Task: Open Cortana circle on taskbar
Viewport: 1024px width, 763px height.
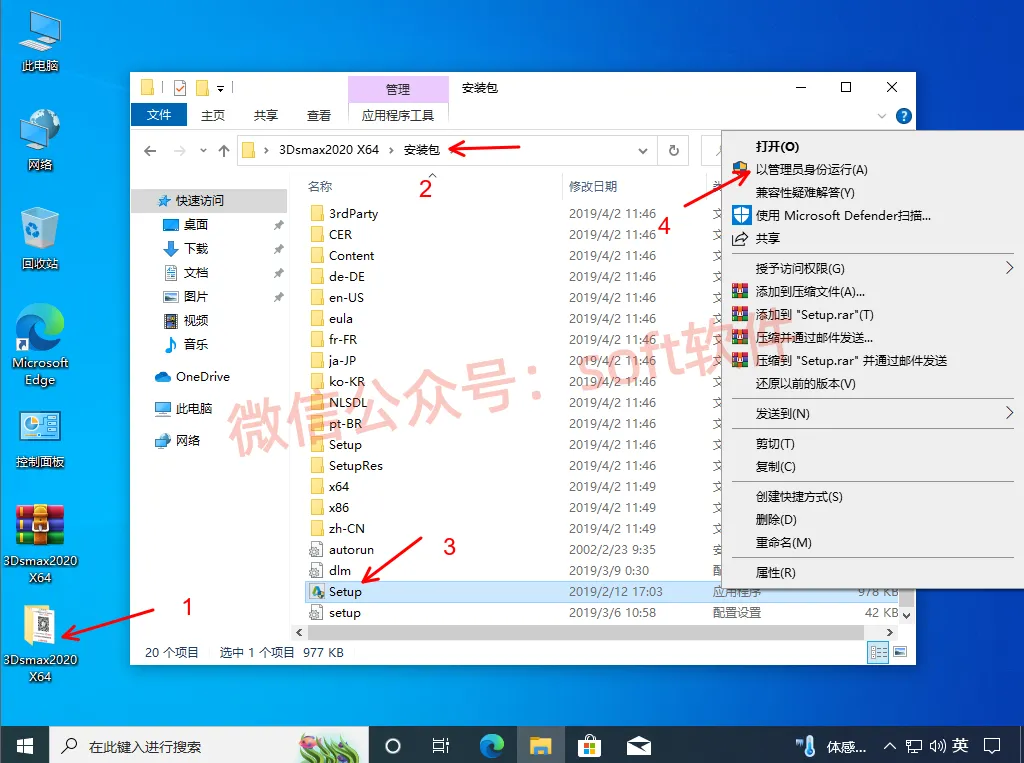Action: pos(392,745)
